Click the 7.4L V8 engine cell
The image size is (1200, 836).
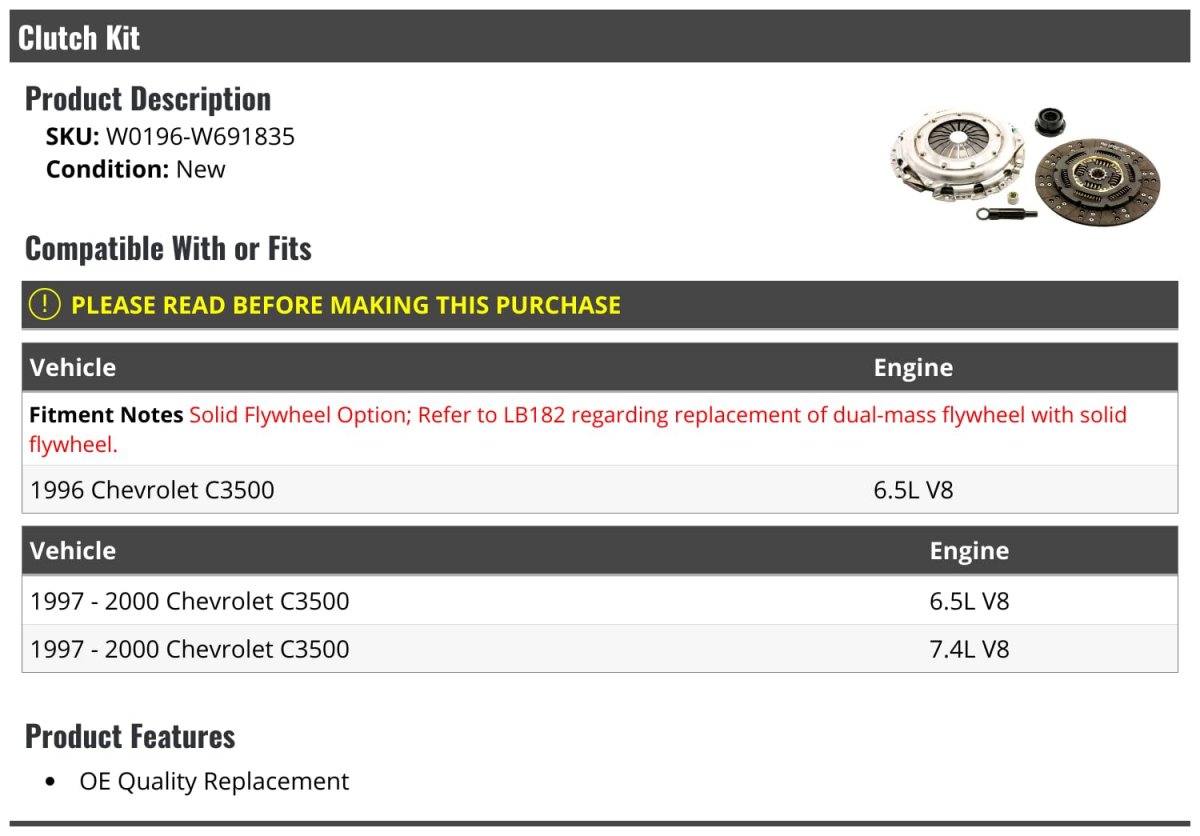coord(969,649)
